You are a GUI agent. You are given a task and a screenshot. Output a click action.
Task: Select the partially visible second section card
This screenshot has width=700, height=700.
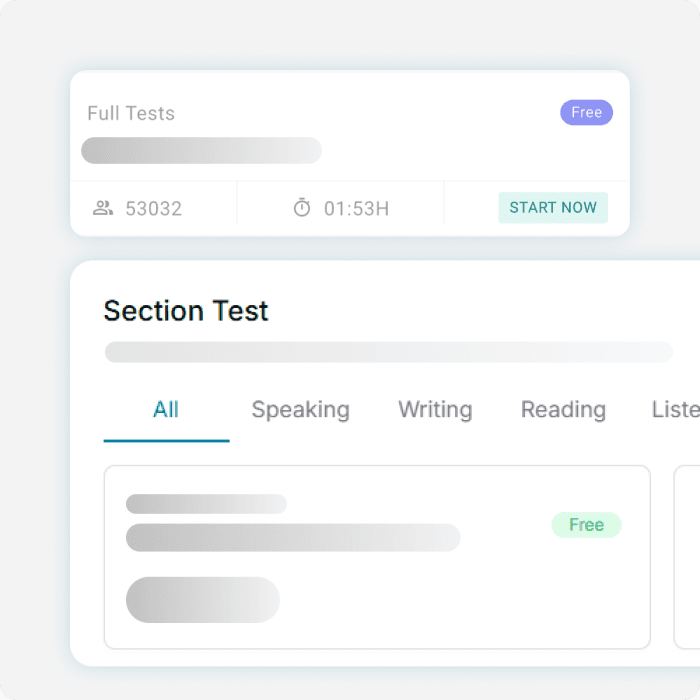(x=687, y=556)
